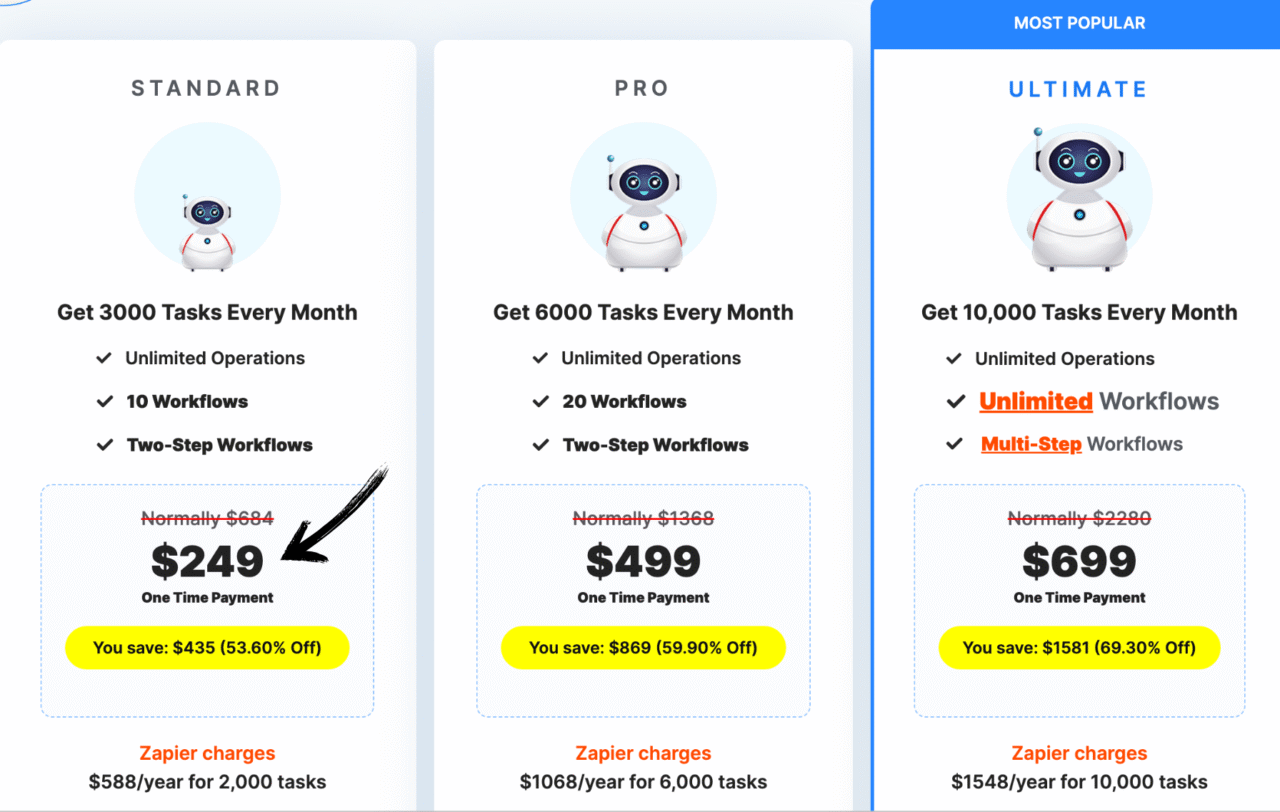Click checkmark beside Multi-Step Workflows

(x=955, y=444)
